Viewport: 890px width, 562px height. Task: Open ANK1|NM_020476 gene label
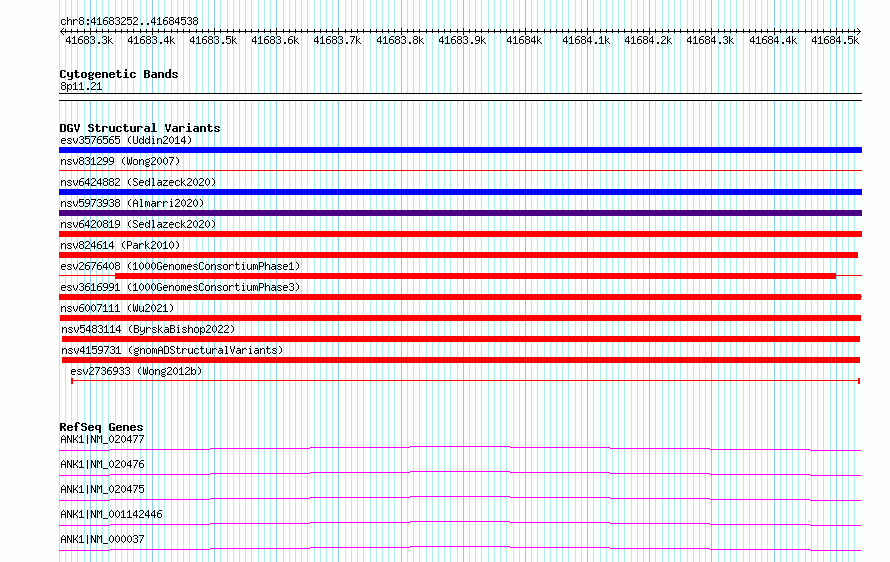pos(102,464)
